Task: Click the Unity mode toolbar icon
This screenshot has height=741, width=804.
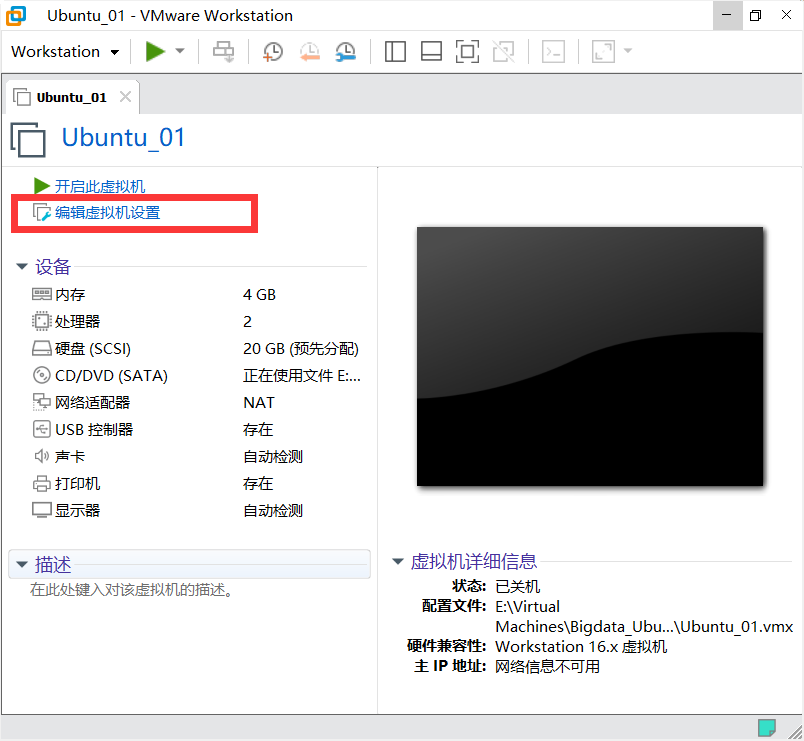Action: [504, 51]
